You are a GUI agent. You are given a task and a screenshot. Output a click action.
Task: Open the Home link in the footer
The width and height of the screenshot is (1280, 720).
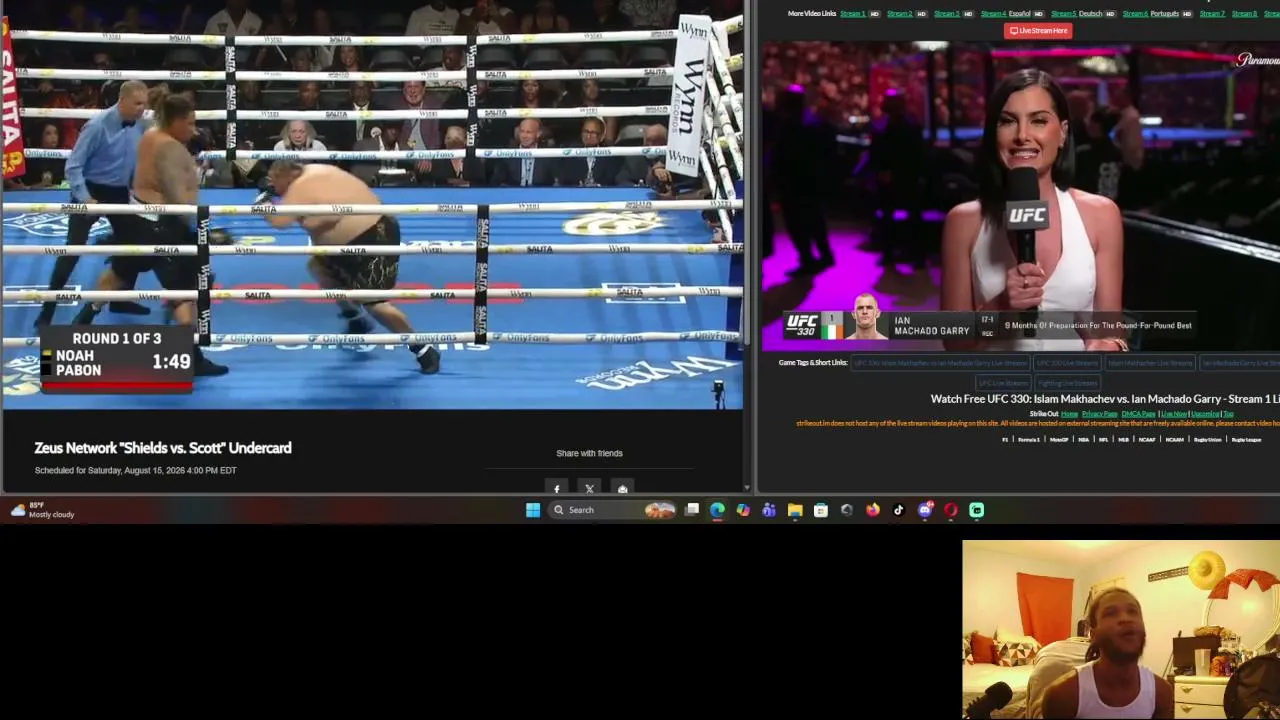pyautogui.click(x=1069, y=414)
